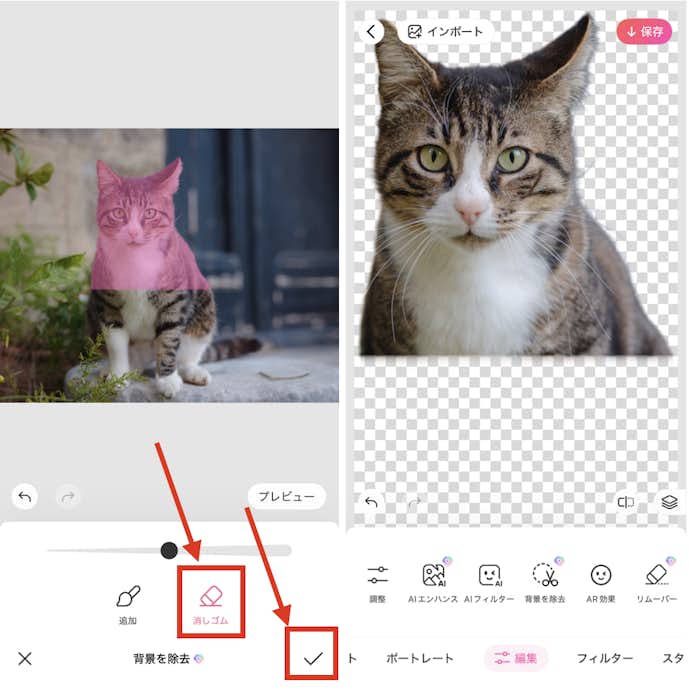Redo in the right editor screen
Image resolution: width=689 pixels, height=693 pixels.
click(x=414, y=502)
